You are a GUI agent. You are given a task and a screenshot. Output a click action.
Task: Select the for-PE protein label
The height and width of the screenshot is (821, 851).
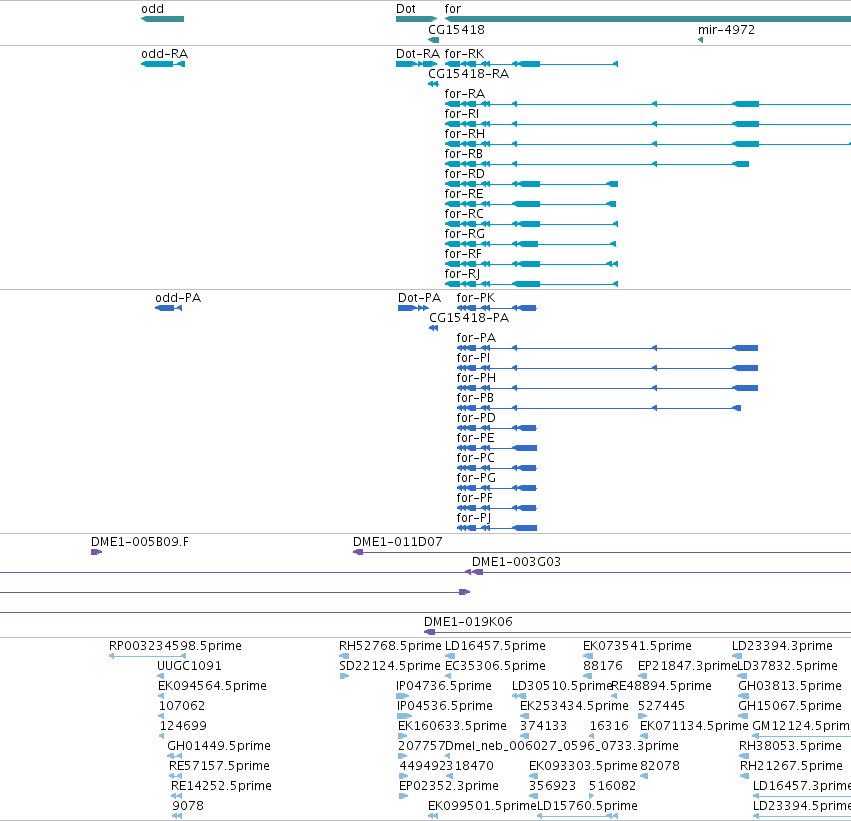475,438
